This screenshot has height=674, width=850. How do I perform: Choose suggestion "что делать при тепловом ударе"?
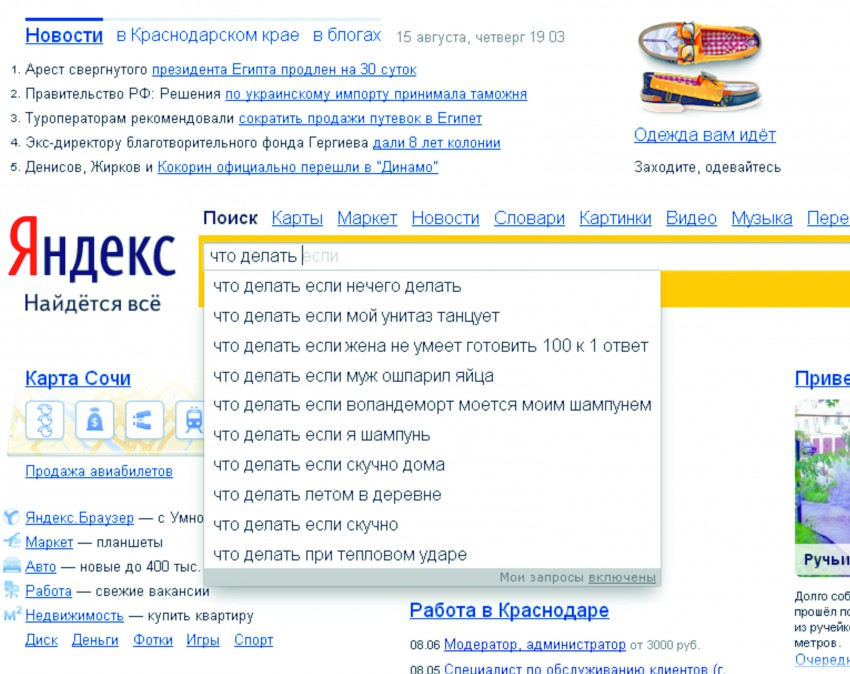340,554
